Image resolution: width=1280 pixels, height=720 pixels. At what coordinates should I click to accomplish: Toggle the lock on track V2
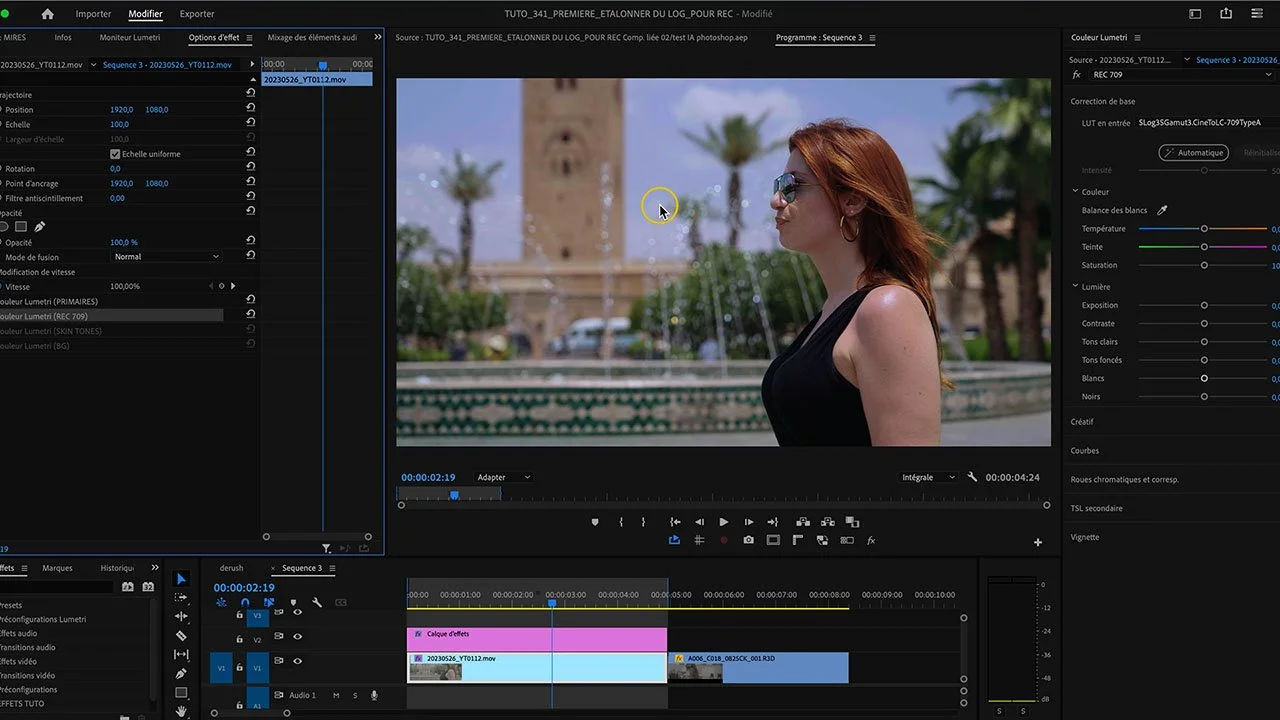[240, 637]
